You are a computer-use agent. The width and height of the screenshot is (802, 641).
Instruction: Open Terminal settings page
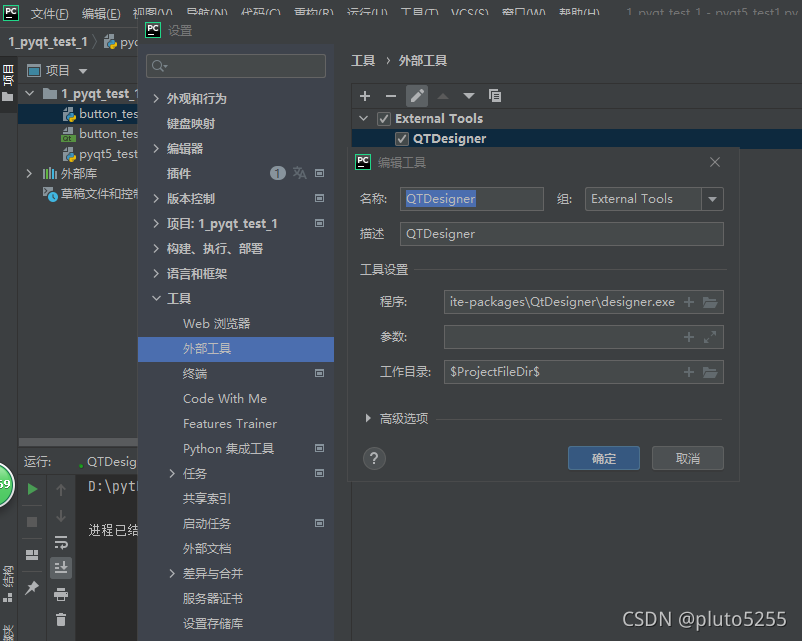point(195,373)
